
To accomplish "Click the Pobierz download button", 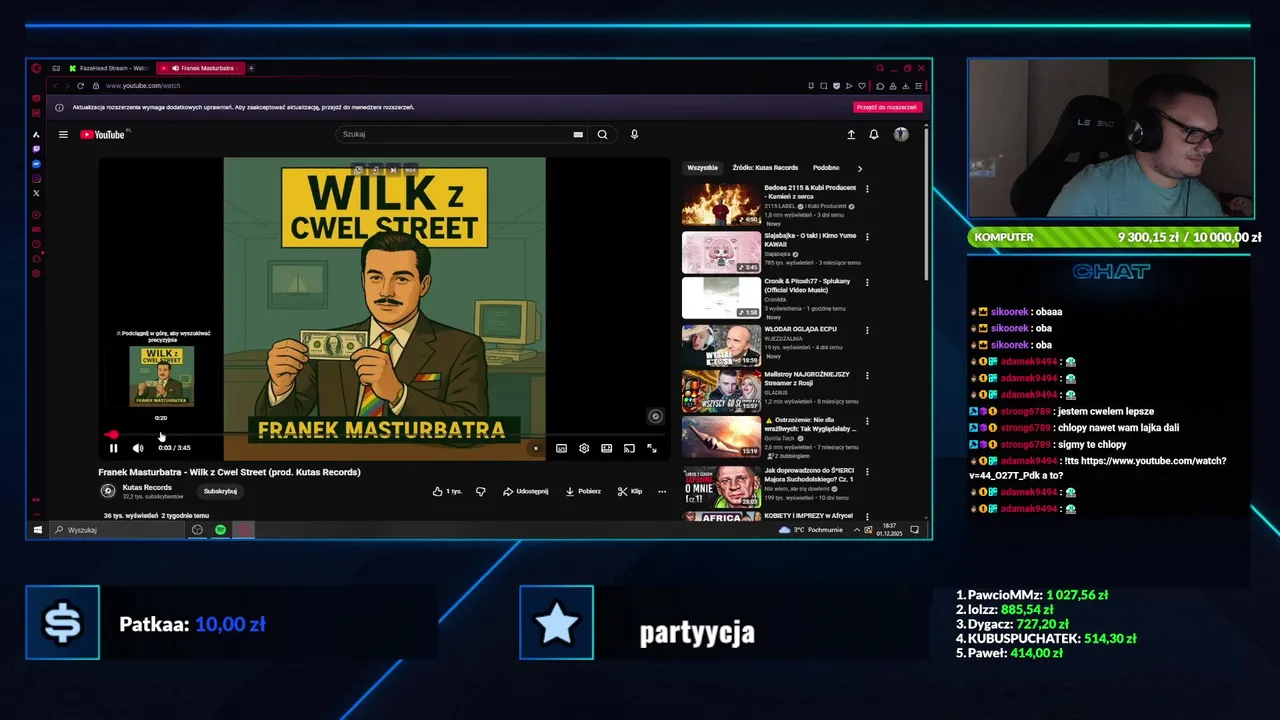I will [583, 491].
